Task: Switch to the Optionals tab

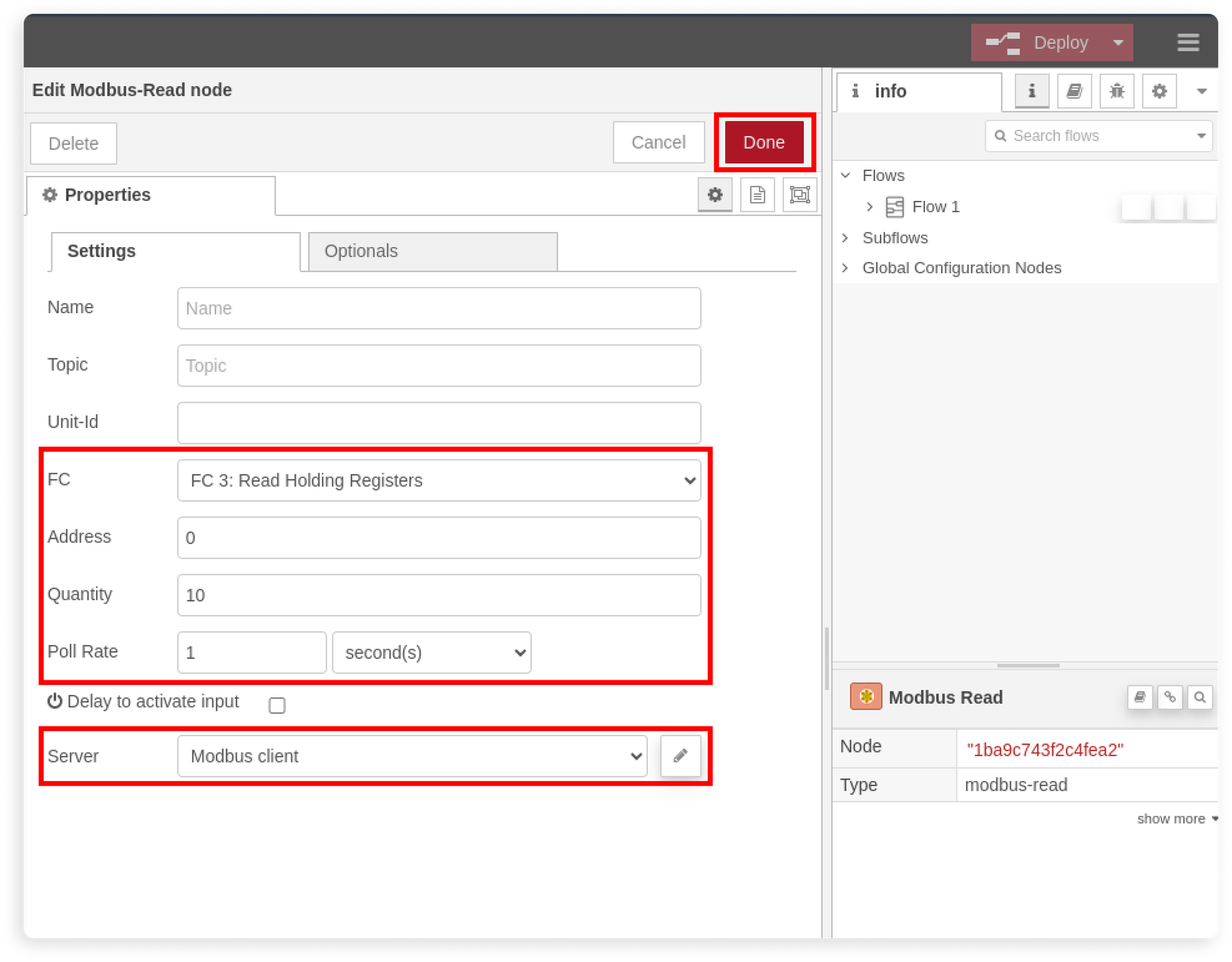Action: 360,252
